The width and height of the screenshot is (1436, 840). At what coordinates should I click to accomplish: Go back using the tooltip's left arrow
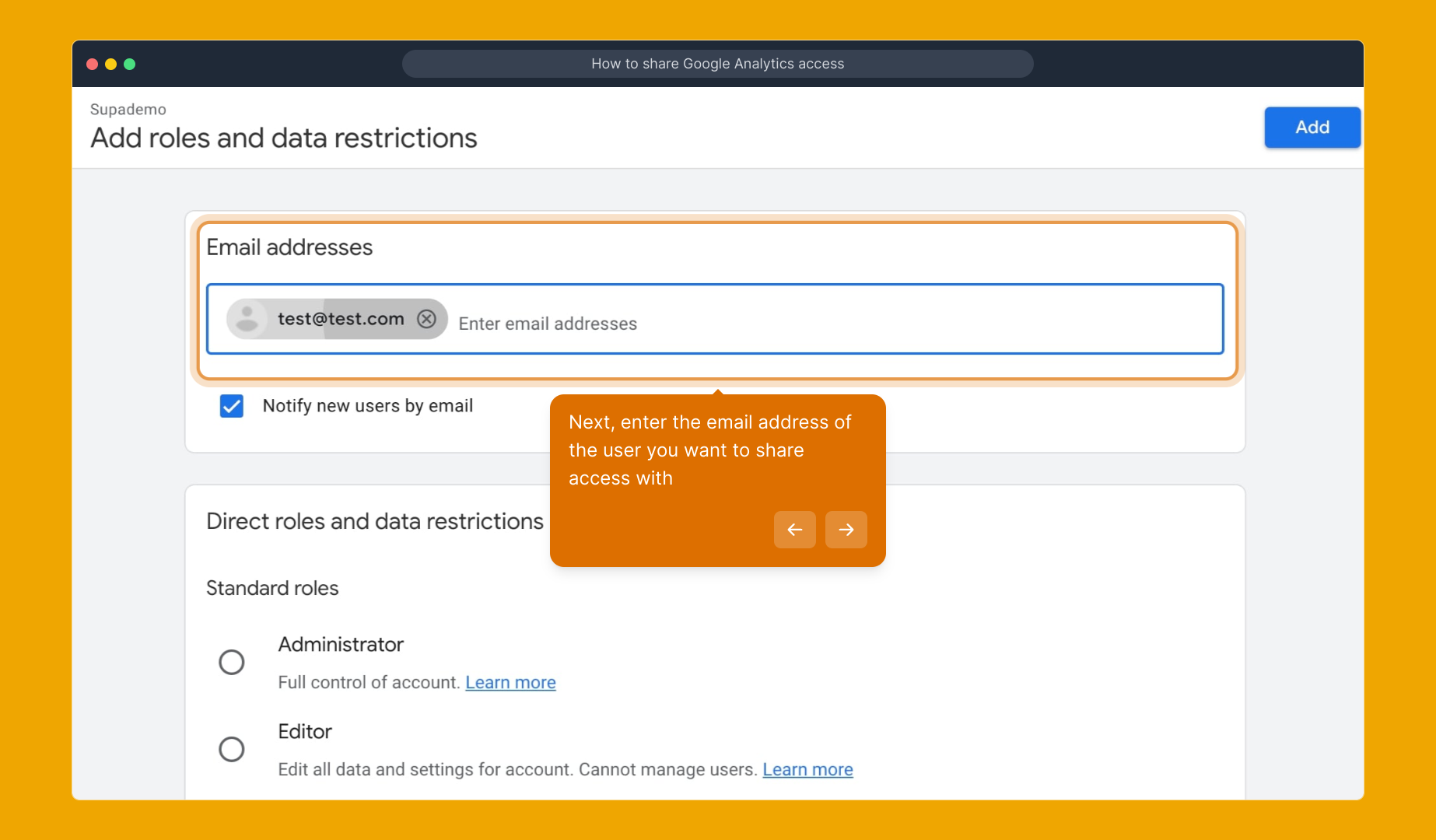pos(794,530)
